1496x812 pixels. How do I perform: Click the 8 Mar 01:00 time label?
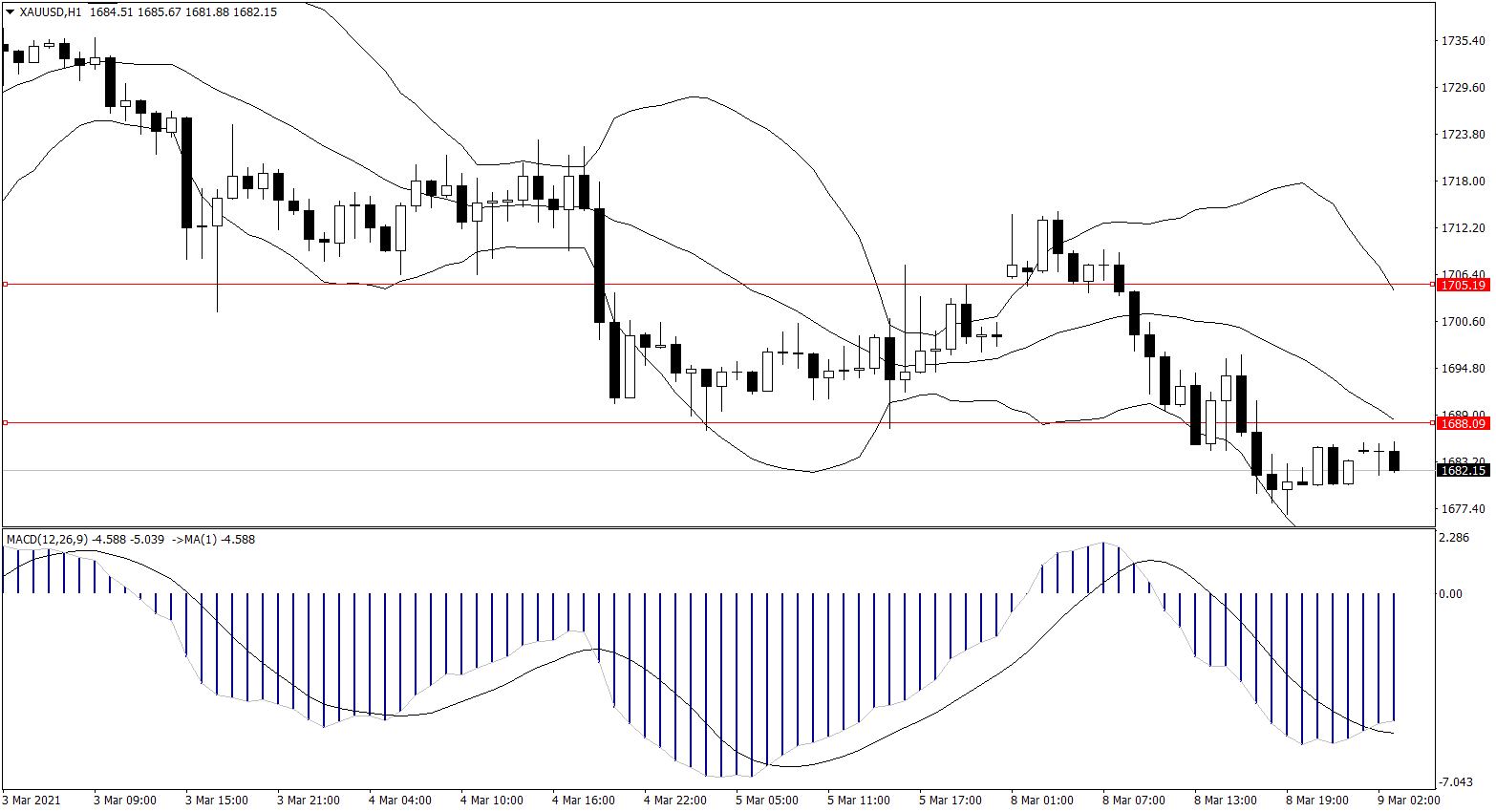click(1042, 801)
